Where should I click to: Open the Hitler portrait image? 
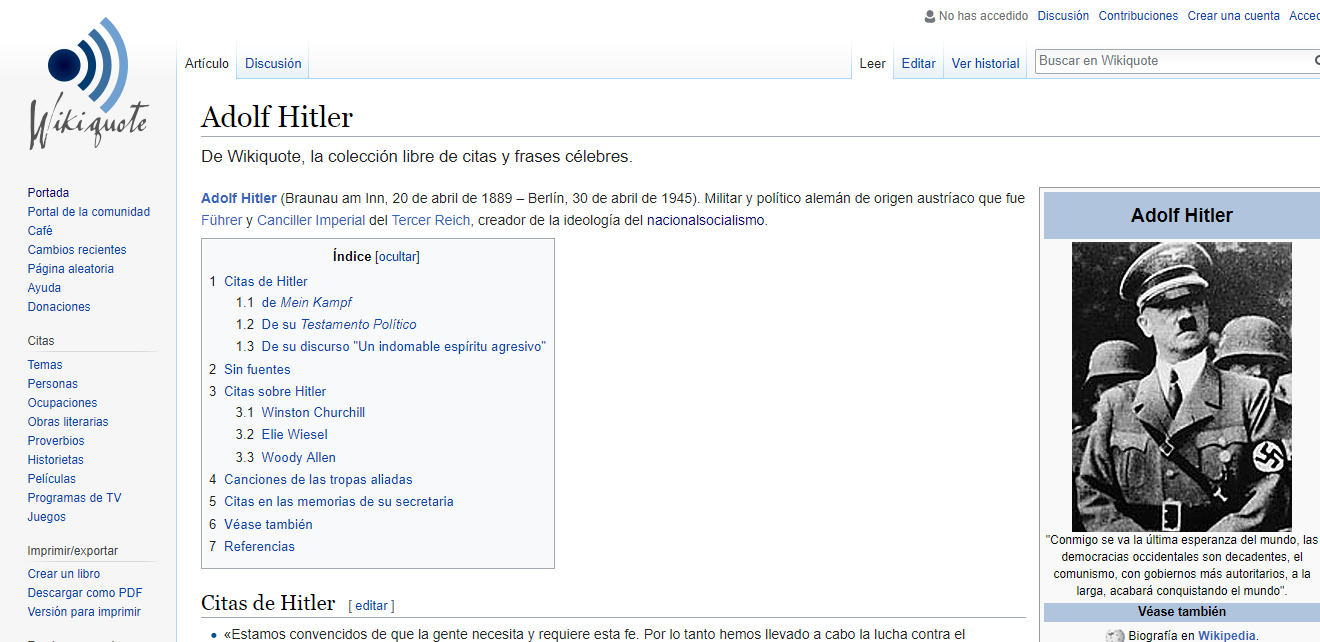coord(1182,386)
